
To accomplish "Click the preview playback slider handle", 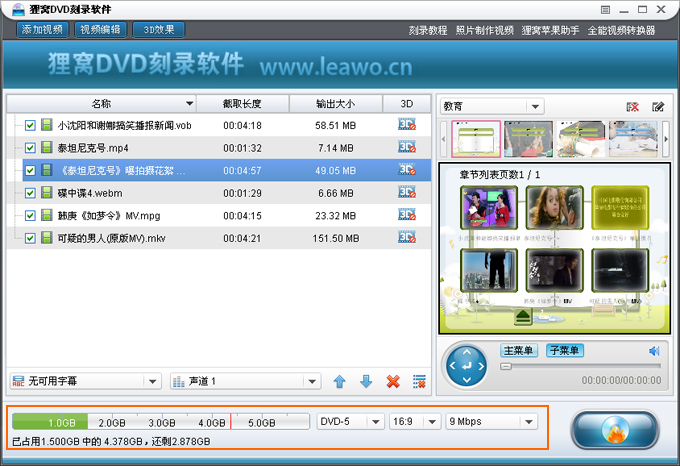I will (506, 366).
